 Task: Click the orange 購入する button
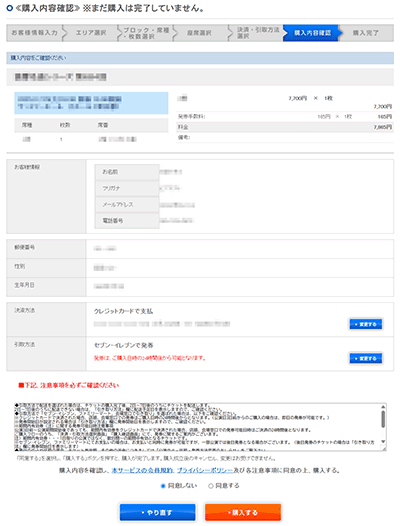click(x=243, y=512)
